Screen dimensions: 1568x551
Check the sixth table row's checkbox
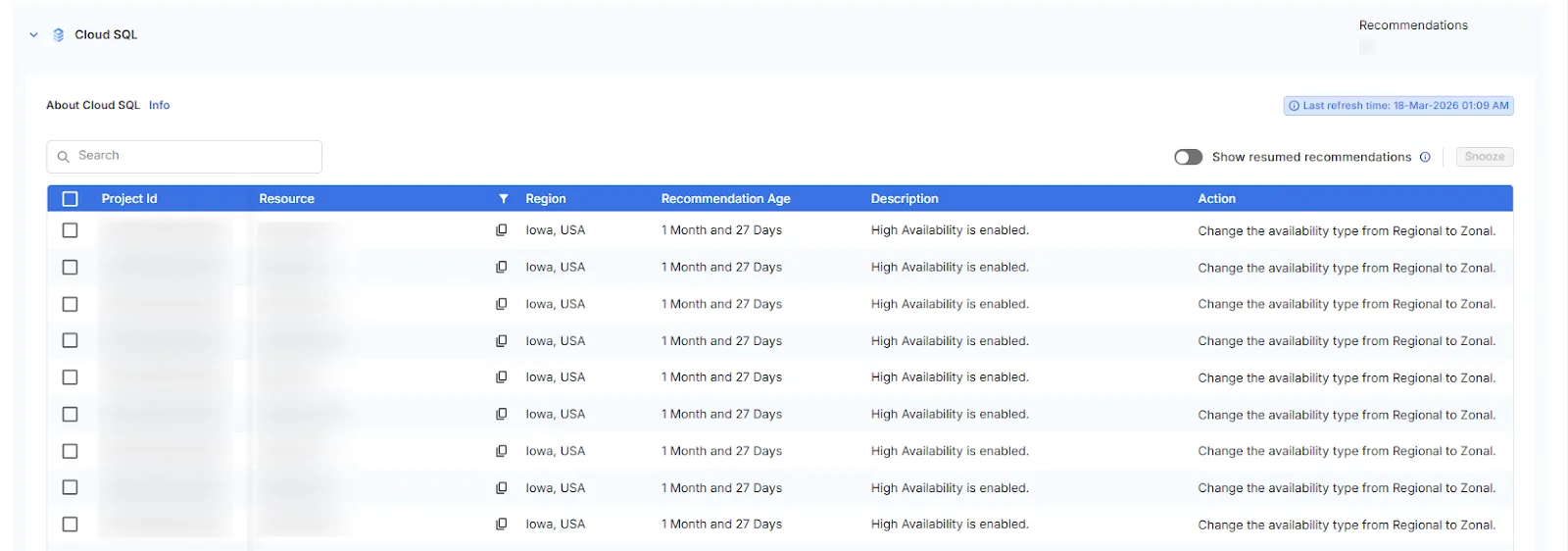coord(70,415)
